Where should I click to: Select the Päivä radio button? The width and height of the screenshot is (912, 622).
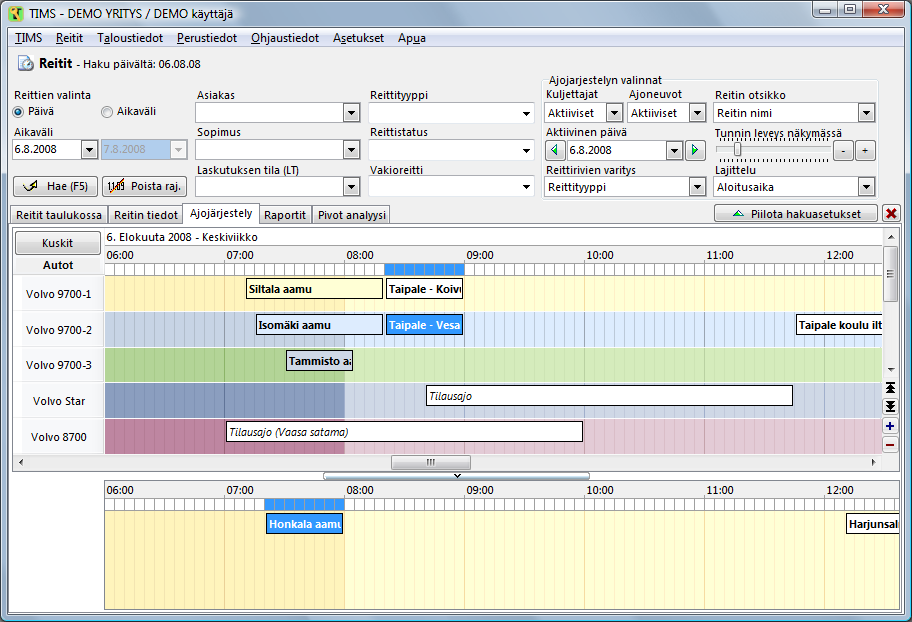pyautogui.click(x=19, y=112)
